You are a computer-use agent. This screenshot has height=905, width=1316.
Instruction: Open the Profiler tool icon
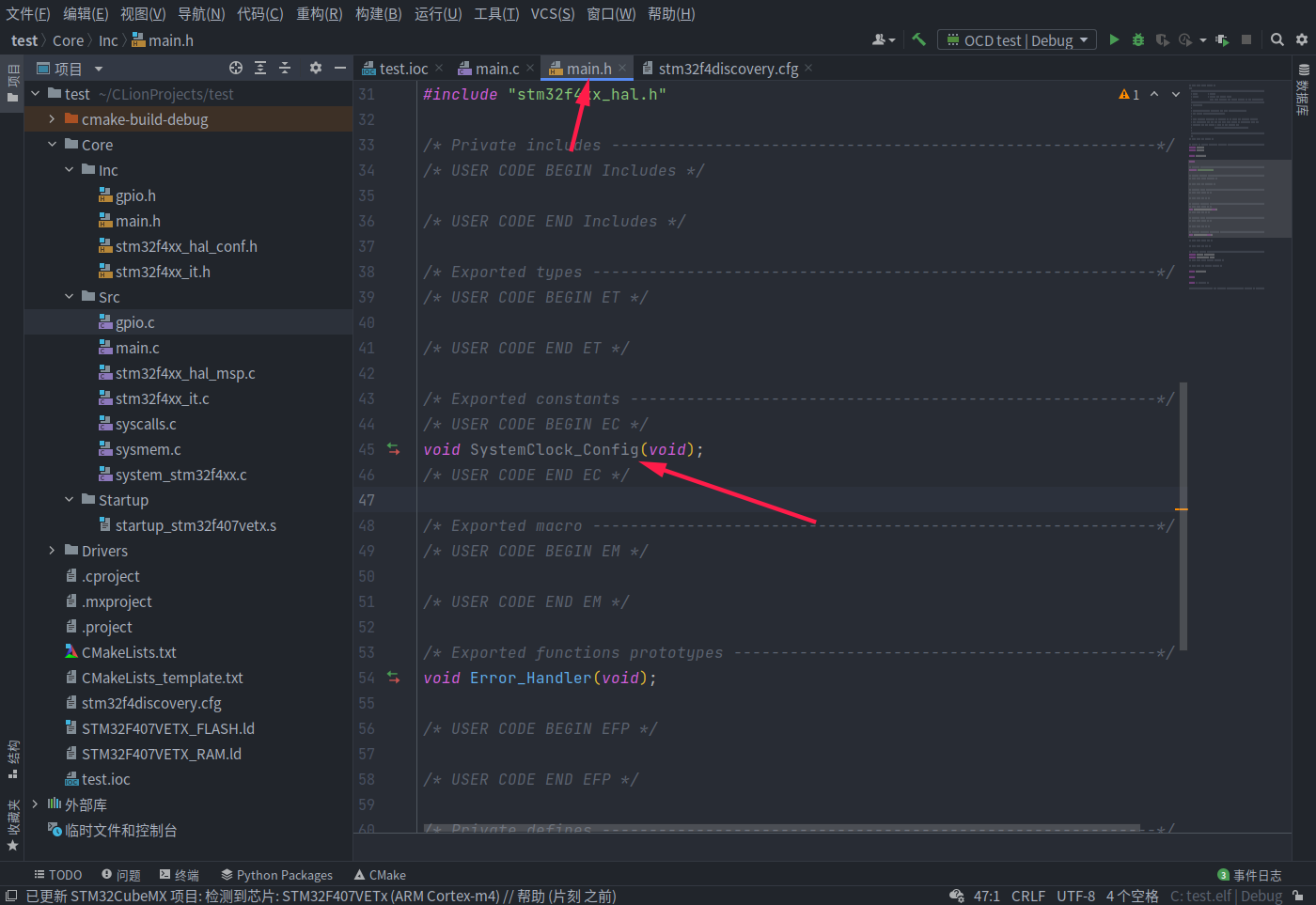(x=1185, y=40)
